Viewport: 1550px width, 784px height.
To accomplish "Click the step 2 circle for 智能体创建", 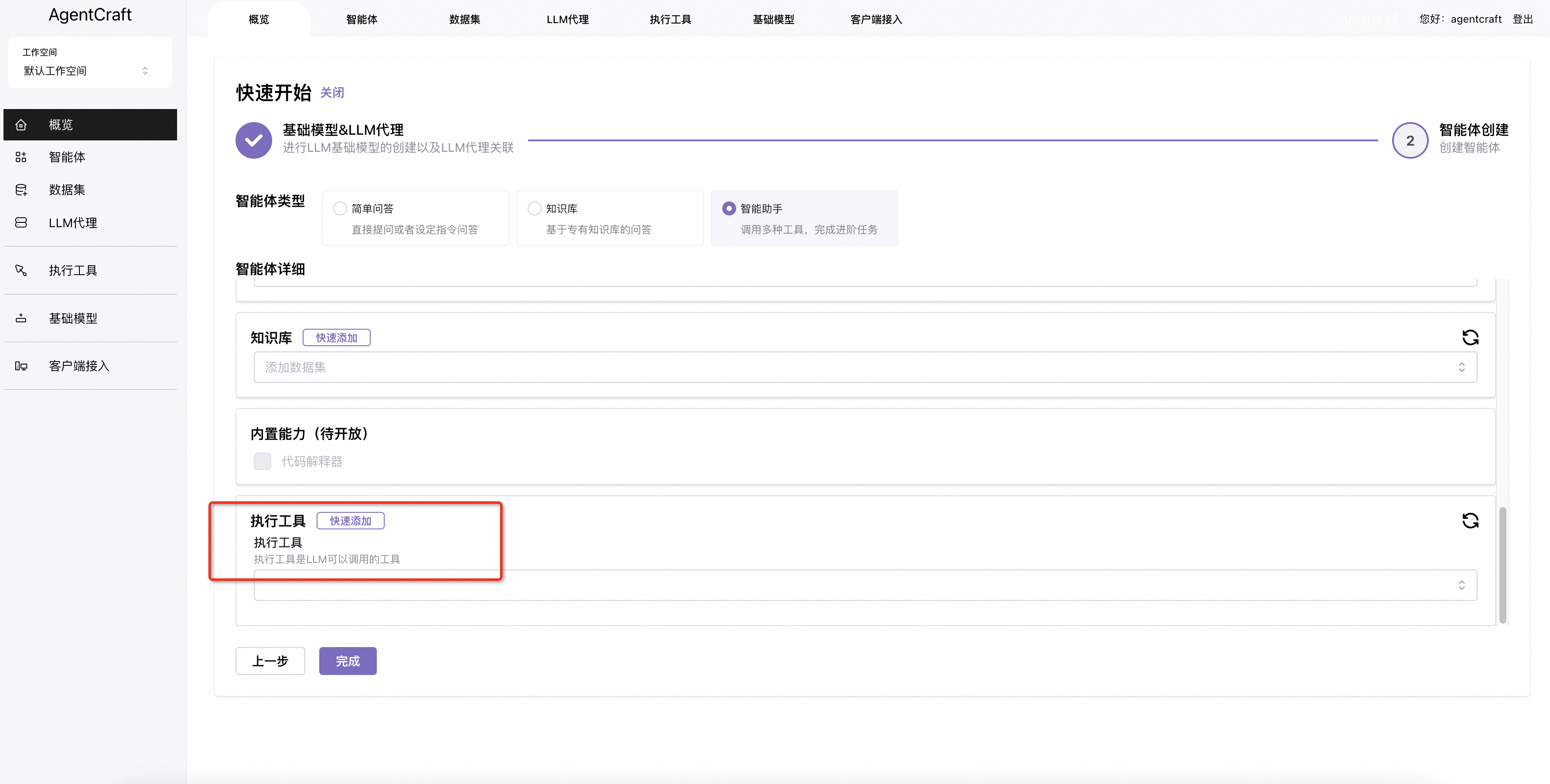I will pyautogui.click(x=1410, y=140).
